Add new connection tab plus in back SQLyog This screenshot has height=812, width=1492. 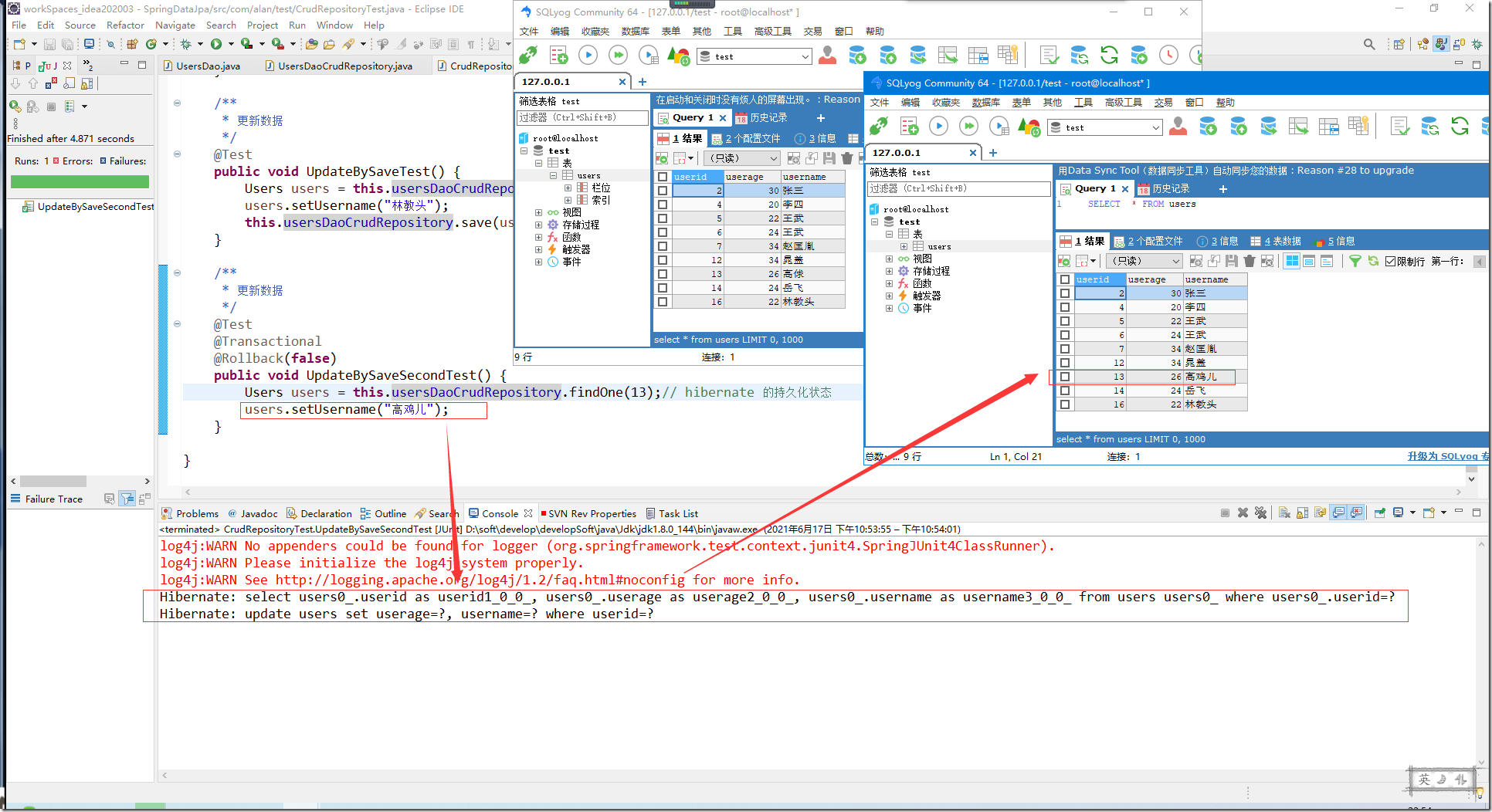coord(643,82)
